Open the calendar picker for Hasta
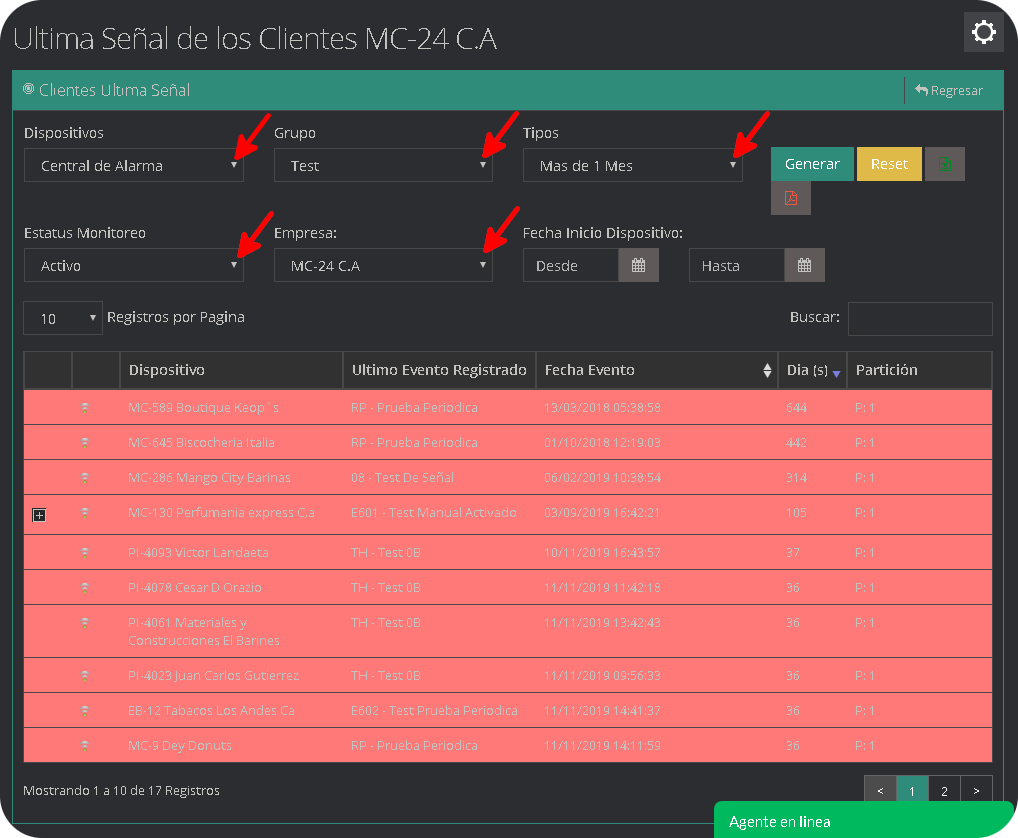Screen dimensions: 1018x838 [x=805, y=265]
